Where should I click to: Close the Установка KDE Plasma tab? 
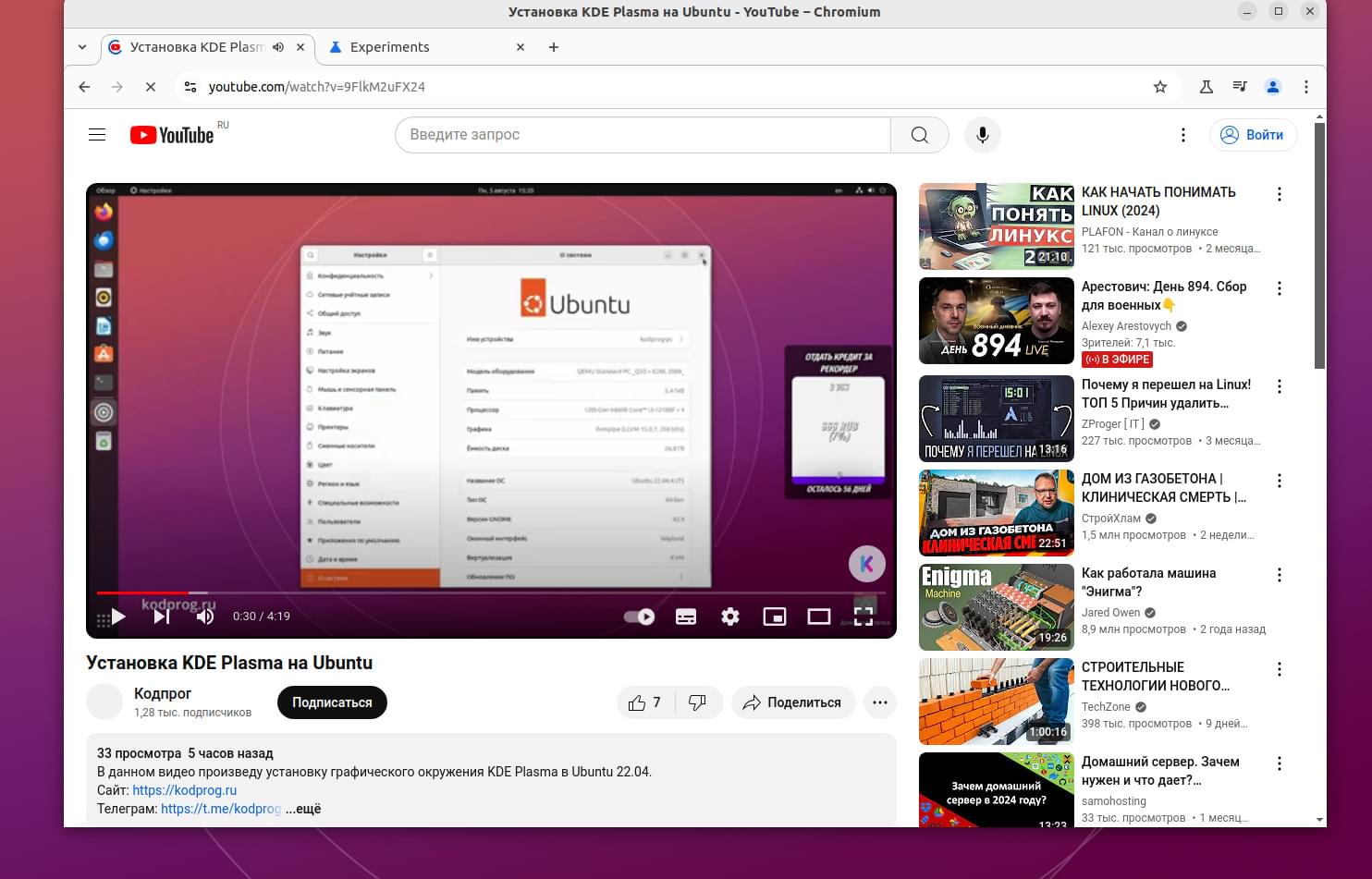(300, 47)
